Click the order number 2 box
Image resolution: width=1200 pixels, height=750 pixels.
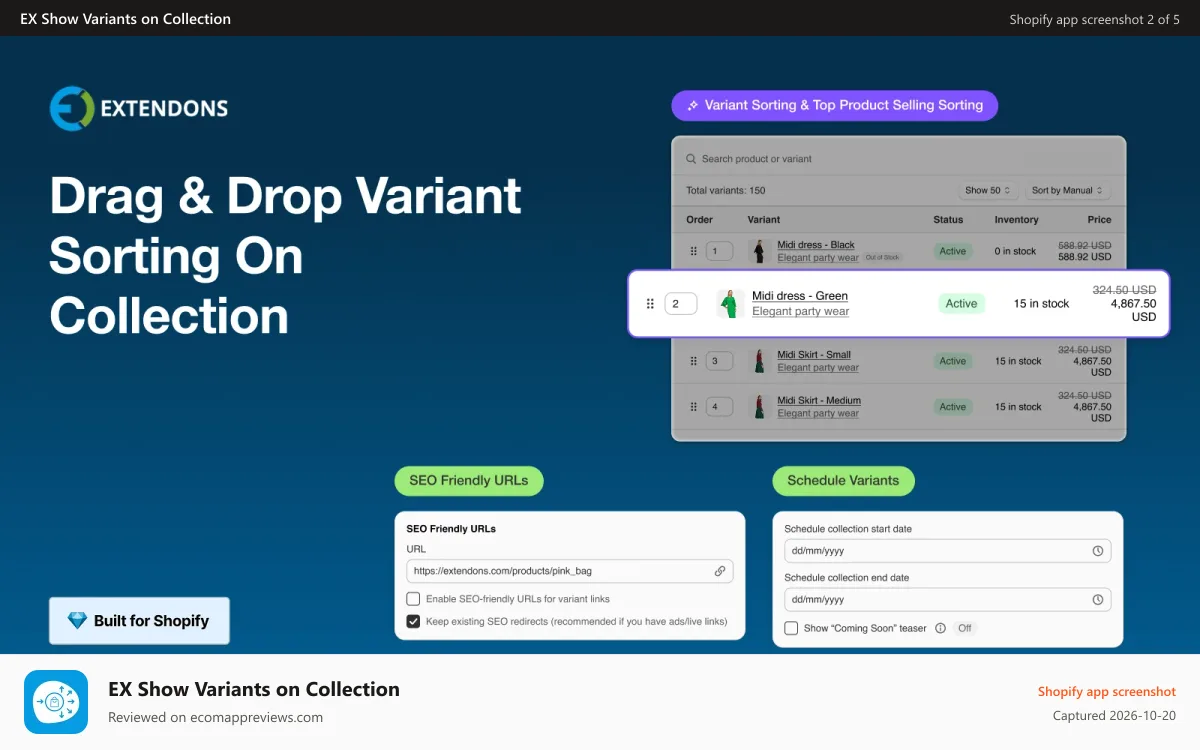pos(680,303)
